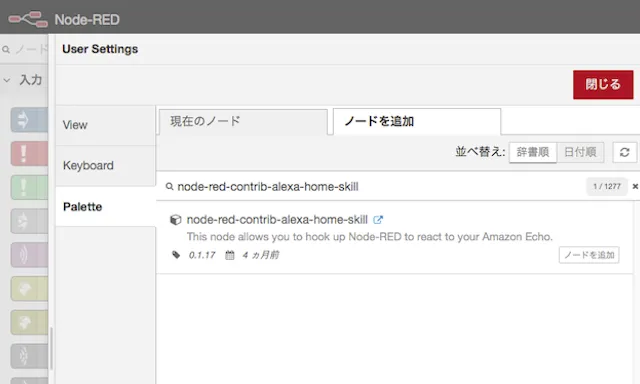Click the node-red-contrib-alexa-home-skill module name
This screenshot has width=640, height=384.
pyautogui.click(x=277, y=220)
